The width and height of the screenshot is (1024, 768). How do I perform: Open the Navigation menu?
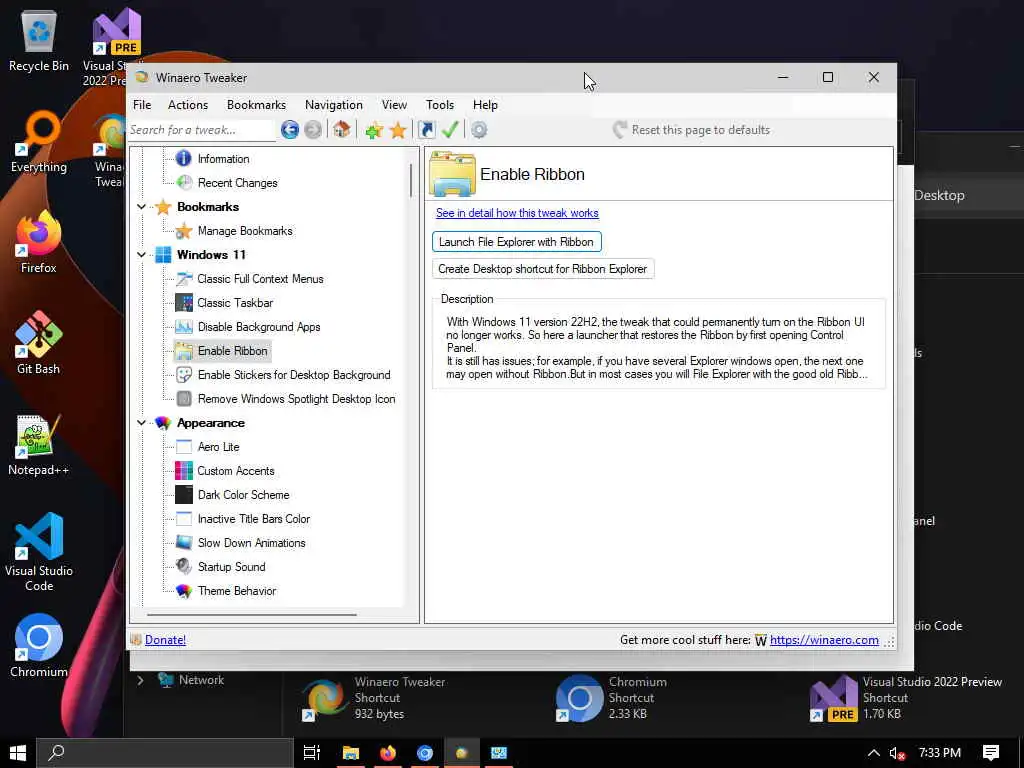pos(334,104)
